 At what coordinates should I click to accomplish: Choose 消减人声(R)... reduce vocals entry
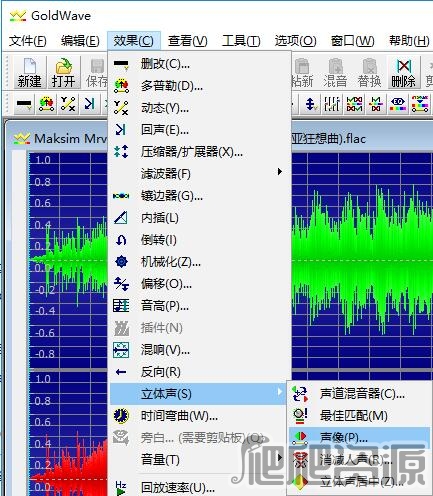[x=360, y=460]
